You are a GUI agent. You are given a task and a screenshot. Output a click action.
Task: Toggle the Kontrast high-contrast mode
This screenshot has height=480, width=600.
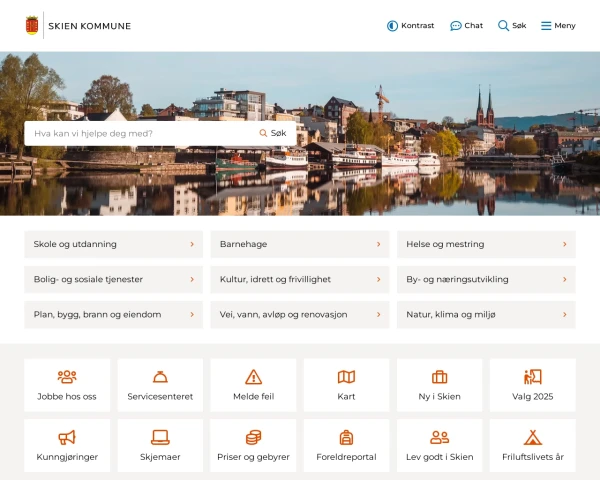(410, 26)
